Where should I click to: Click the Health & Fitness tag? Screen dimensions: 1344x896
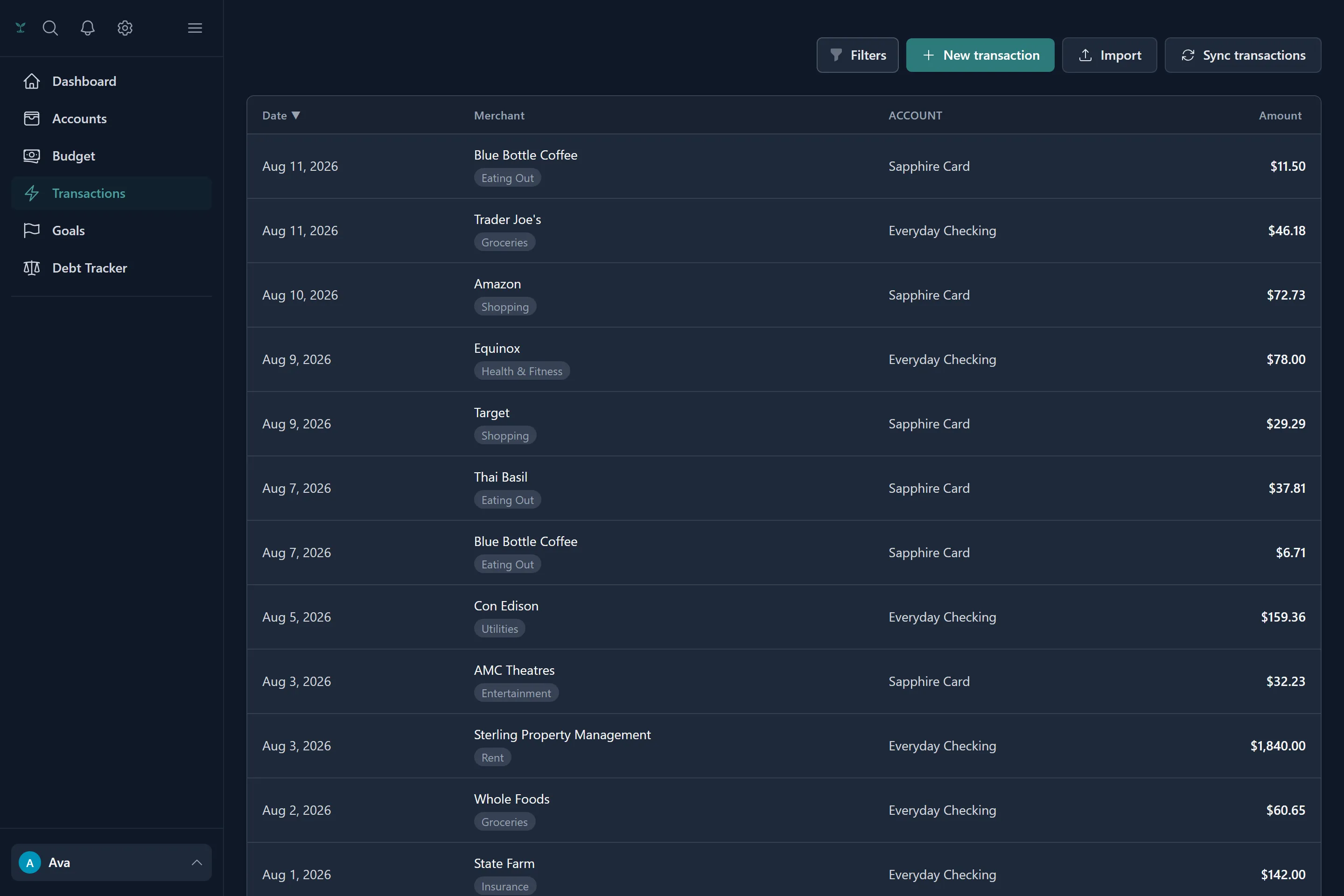click(x=522, y=371)
